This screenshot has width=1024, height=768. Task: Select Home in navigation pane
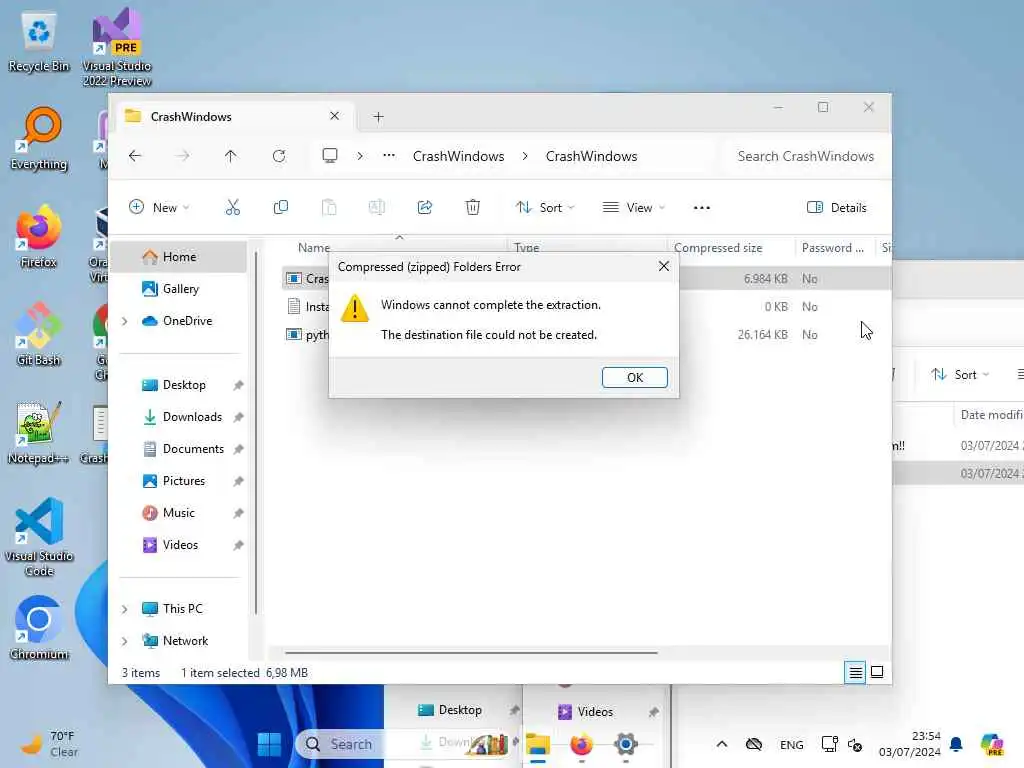tap(179, 257)
